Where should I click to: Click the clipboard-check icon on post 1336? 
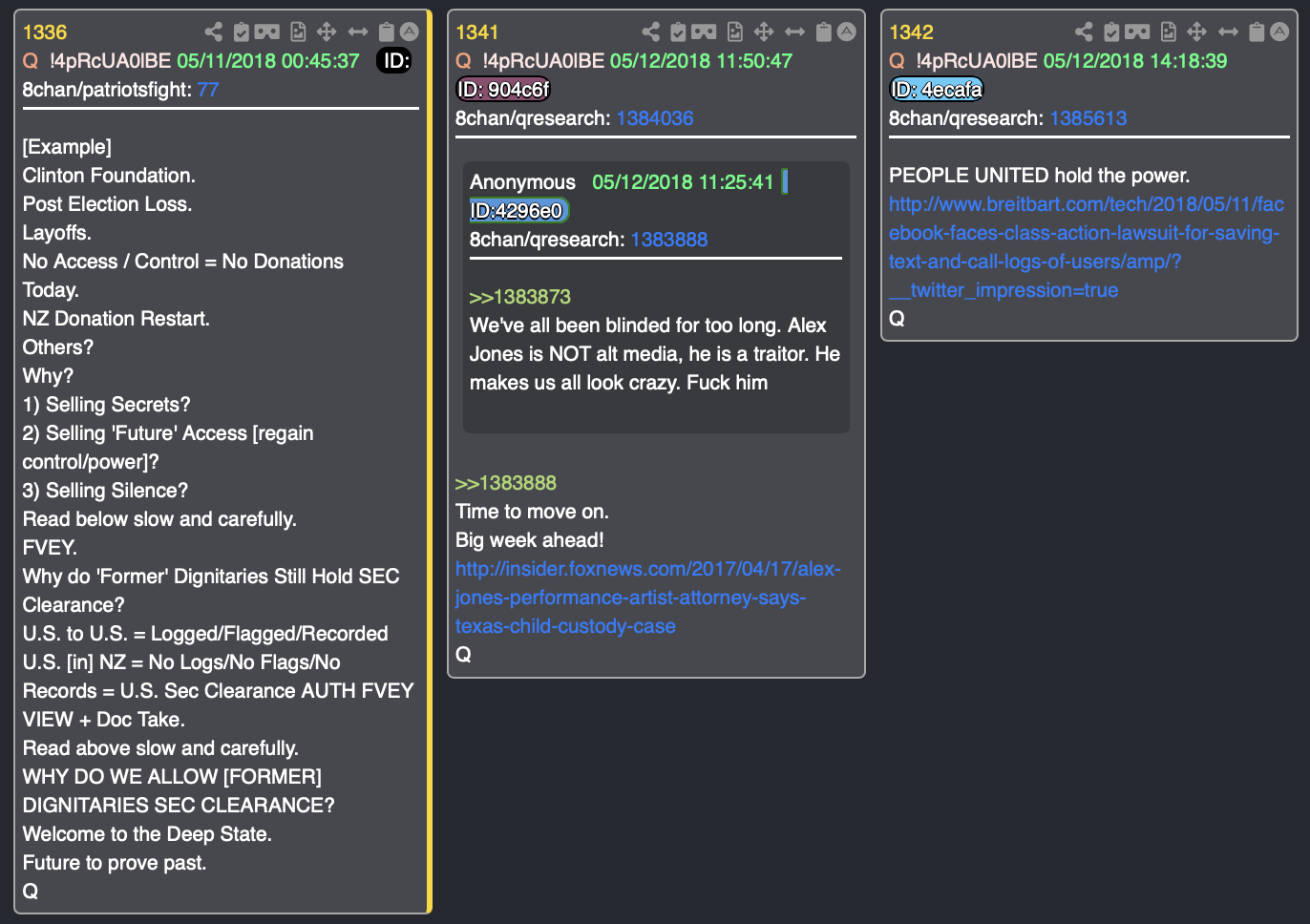[242, 31]
